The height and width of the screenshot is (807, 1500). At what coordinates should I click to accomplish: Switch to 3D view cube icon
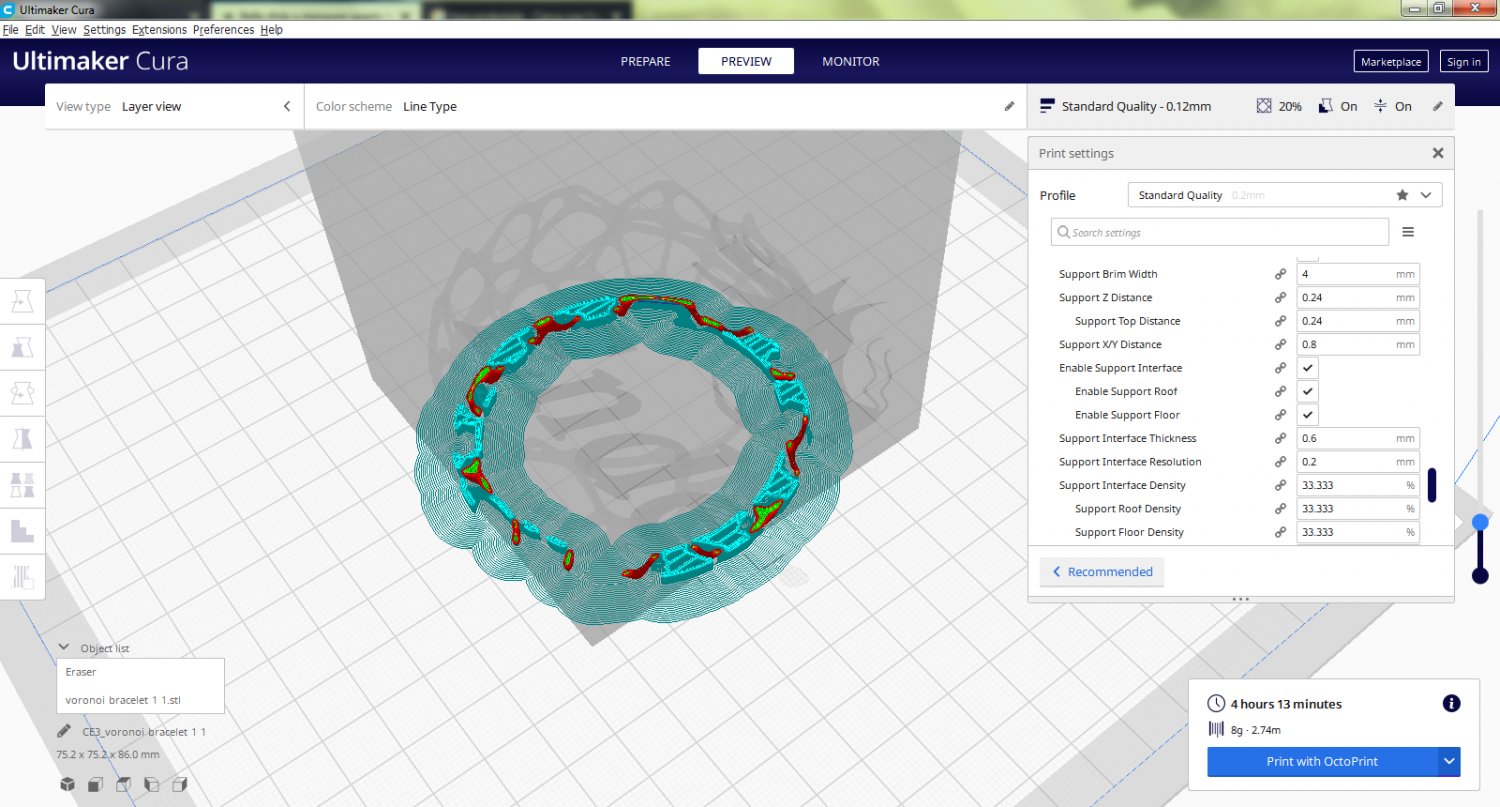[67, 784]
